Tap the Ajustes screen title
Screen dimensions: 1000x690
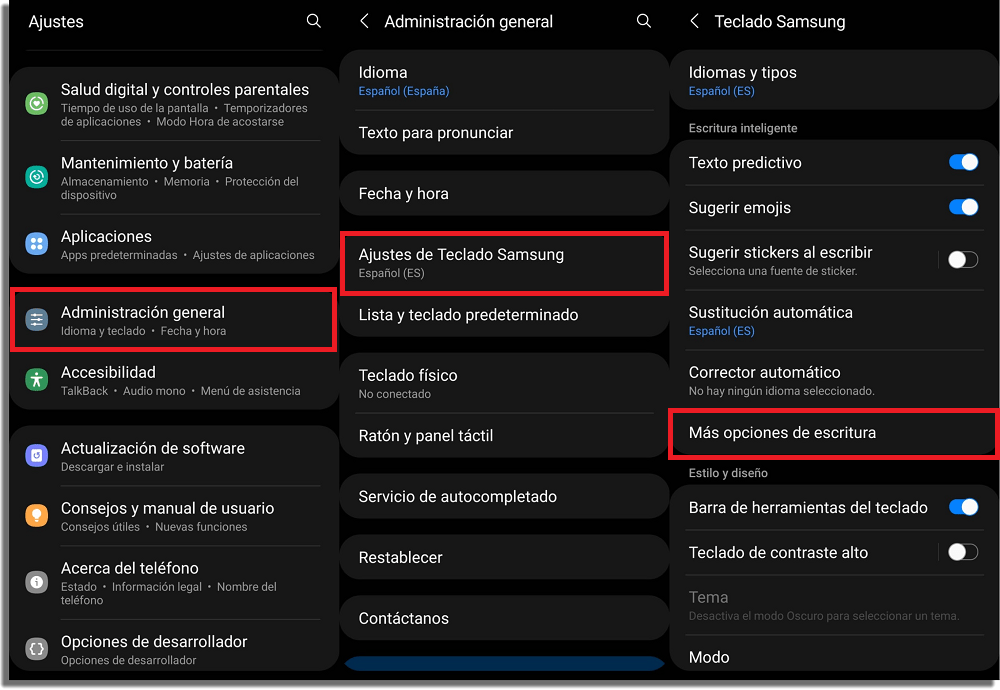pyautogui.click(x=56, y=22)
